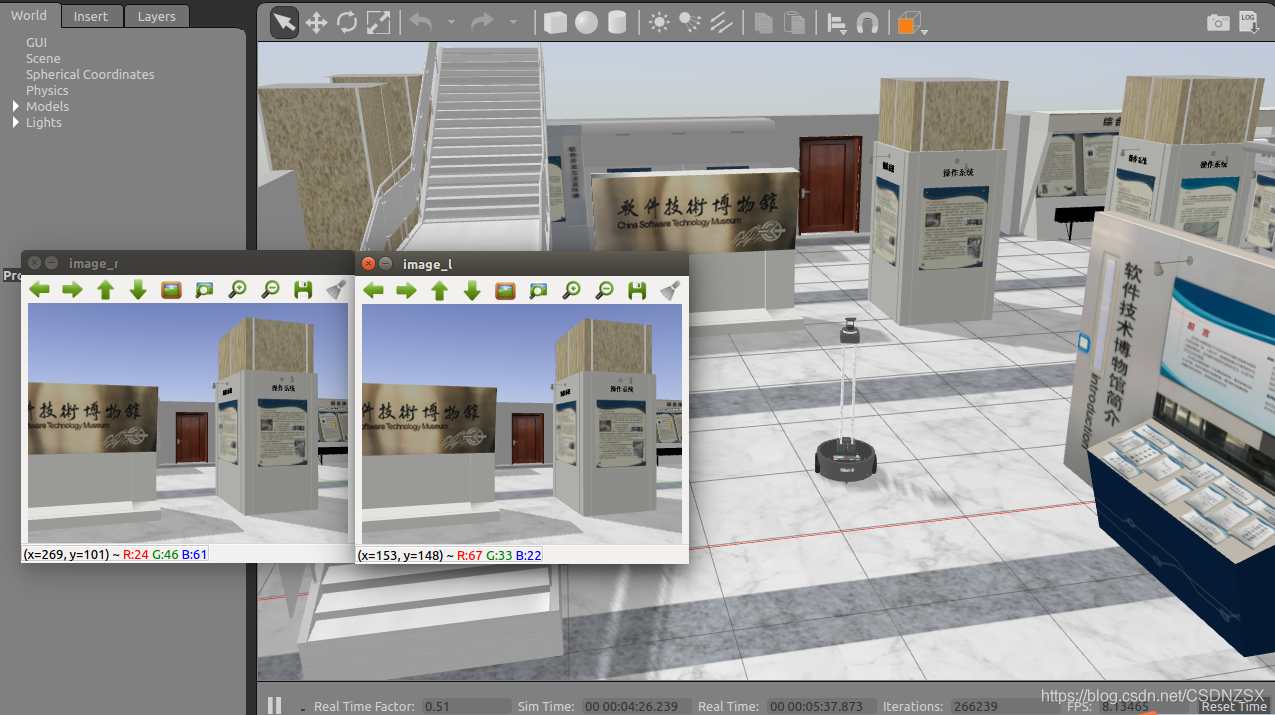Click the Paste icon in Gazebo toolbar
Viewport: 1275px width, 715px height.
coord(794,22)
